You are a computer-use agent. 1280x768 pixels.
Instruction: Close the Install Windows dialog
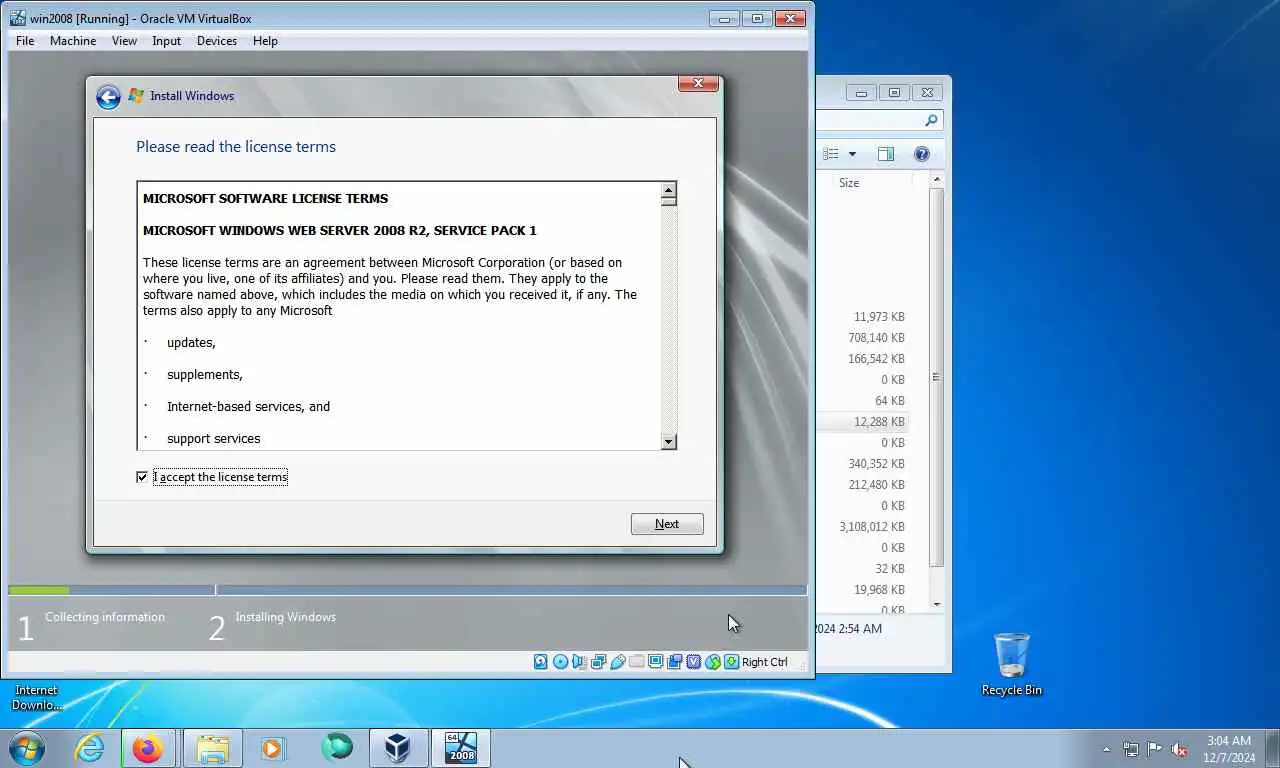(698, 83)
